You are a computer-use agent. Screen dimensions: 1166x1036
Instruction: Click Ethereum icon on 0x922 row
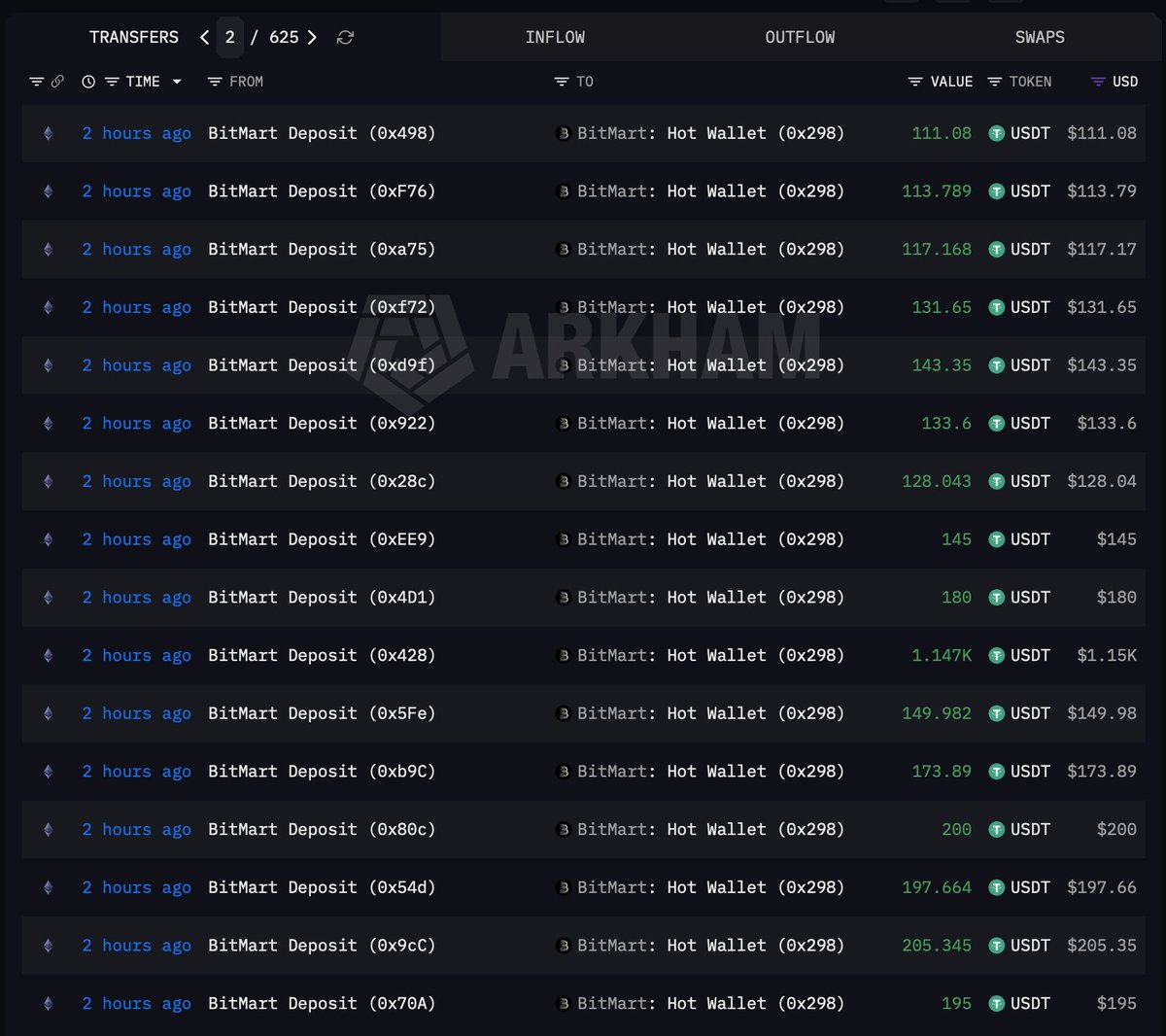pos(49,424)
